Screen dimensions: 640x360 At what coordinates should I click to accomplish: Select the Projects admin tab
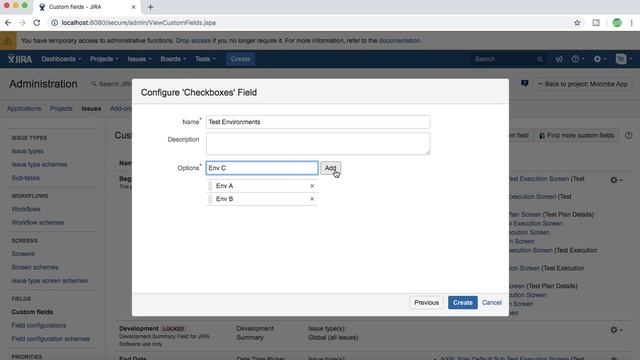(x=61, y=109)
